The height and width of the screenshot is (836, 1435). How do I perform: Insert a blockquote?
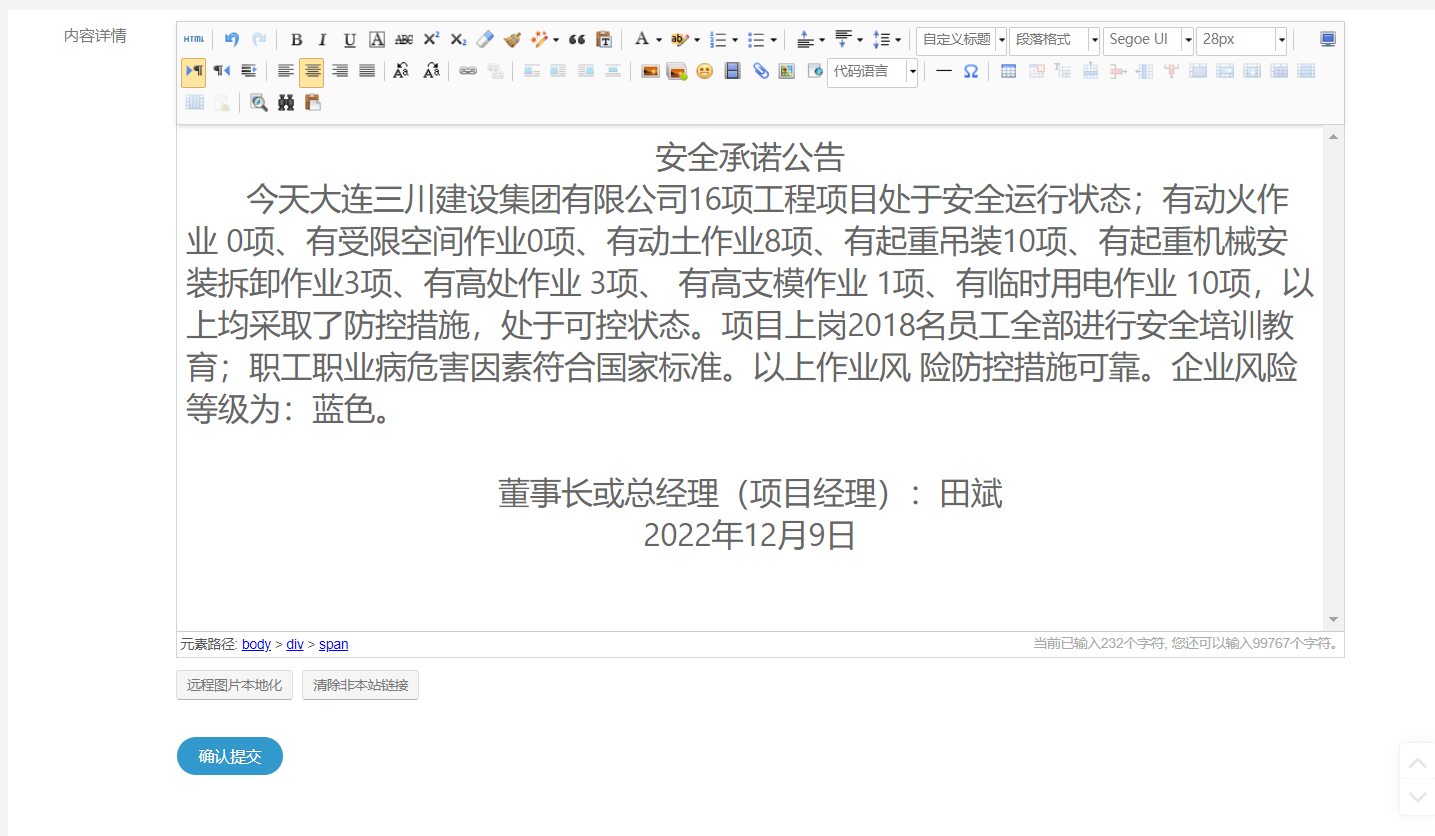[577, 40]
